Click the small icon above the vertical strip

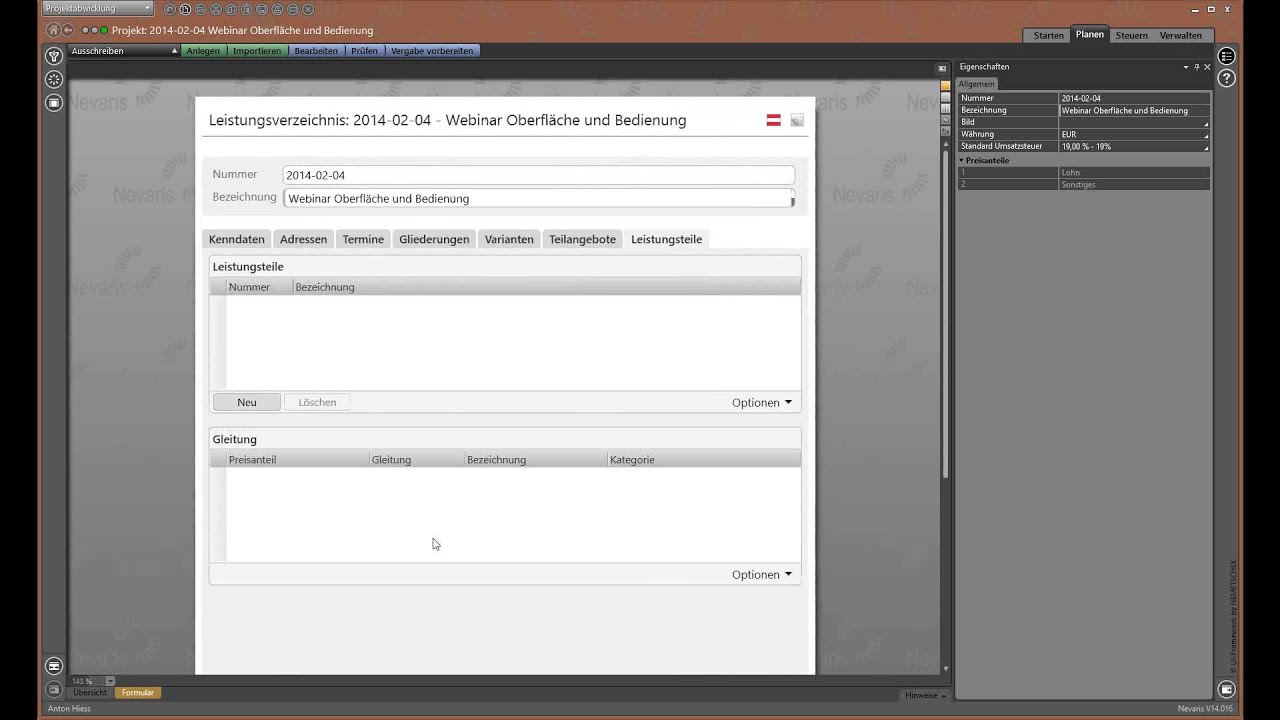pyautogui.click(x=942, y=69)
